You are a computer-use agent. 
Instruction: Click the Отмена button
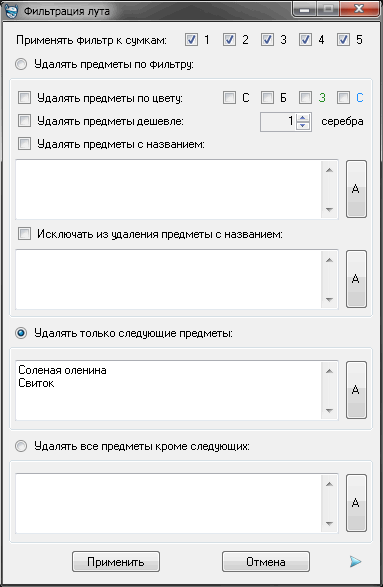[266, 562]
